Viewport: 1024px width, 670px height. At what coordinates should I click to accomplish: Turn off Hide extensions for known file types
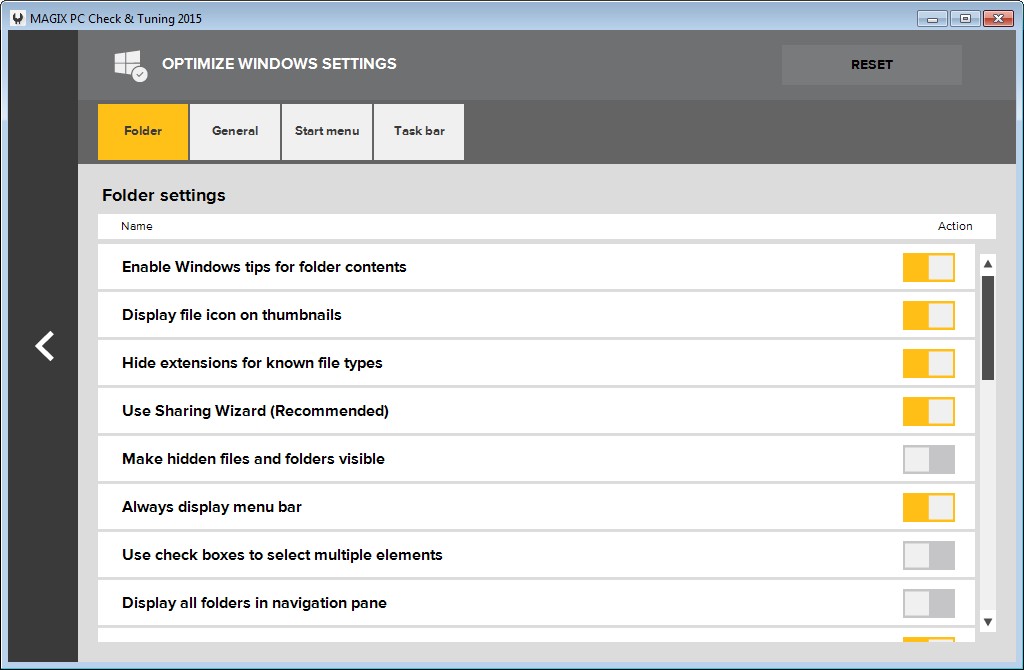(x=928, y=363)
